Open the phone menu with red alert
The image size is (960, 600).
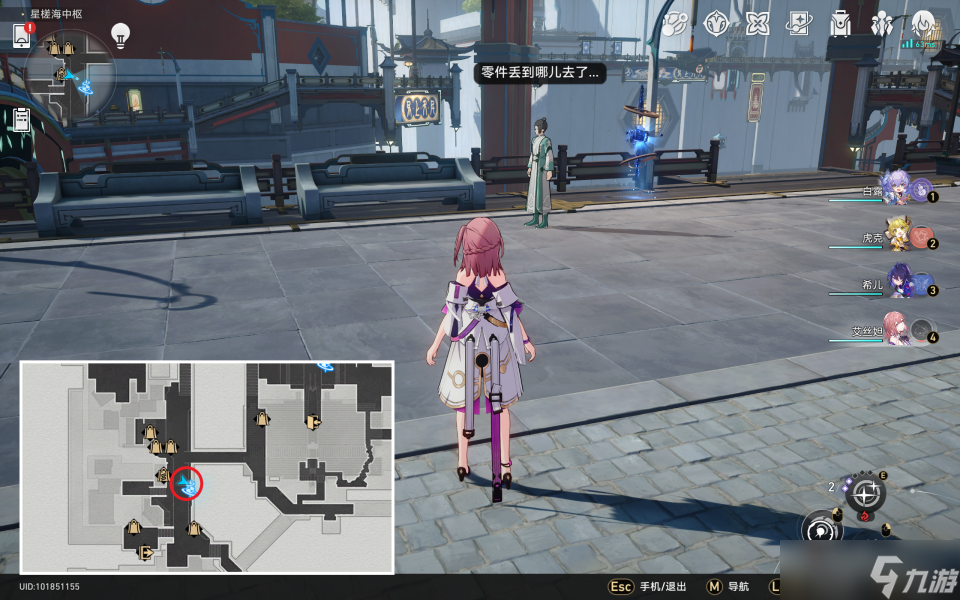(x=22, y=36)
